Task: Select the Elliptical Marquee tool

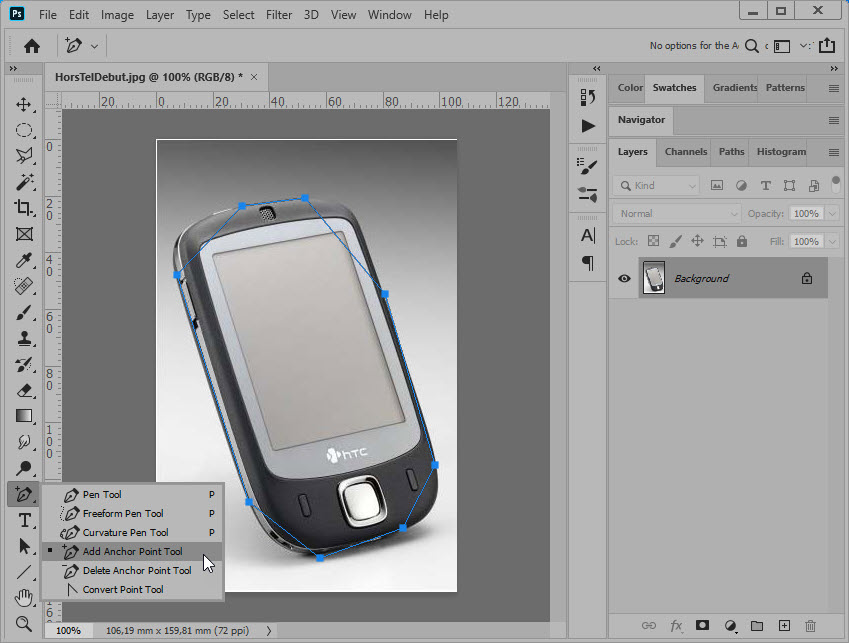Action: coord(23,130)
